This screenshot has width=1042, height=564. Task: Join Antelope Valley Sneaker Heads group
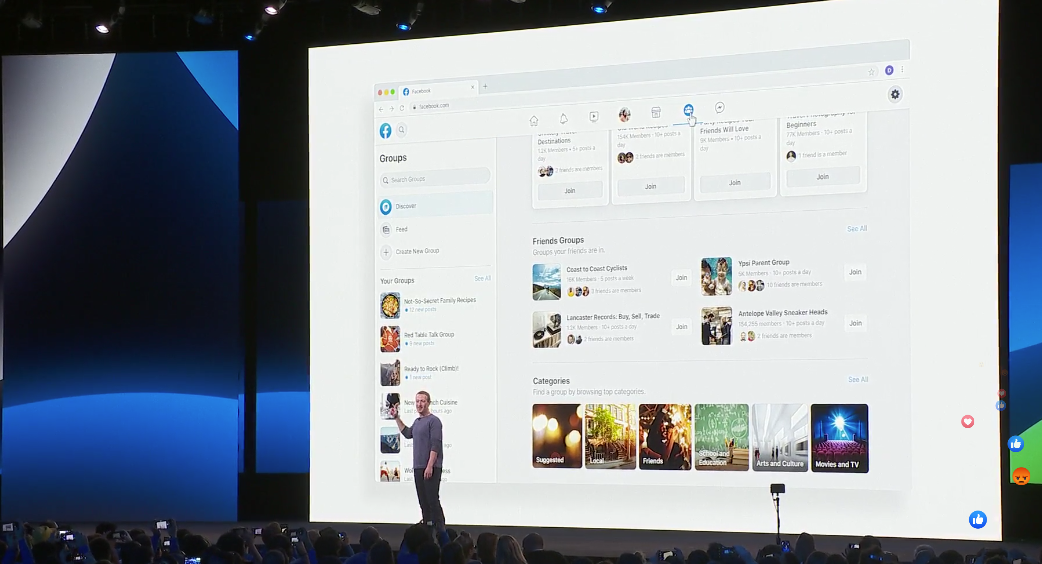855,323
